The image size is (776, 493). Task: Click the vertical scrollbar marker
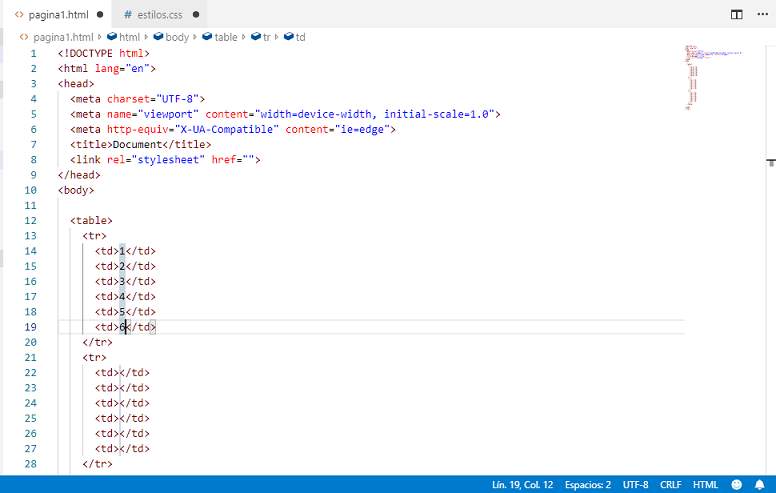click(771, 162)
